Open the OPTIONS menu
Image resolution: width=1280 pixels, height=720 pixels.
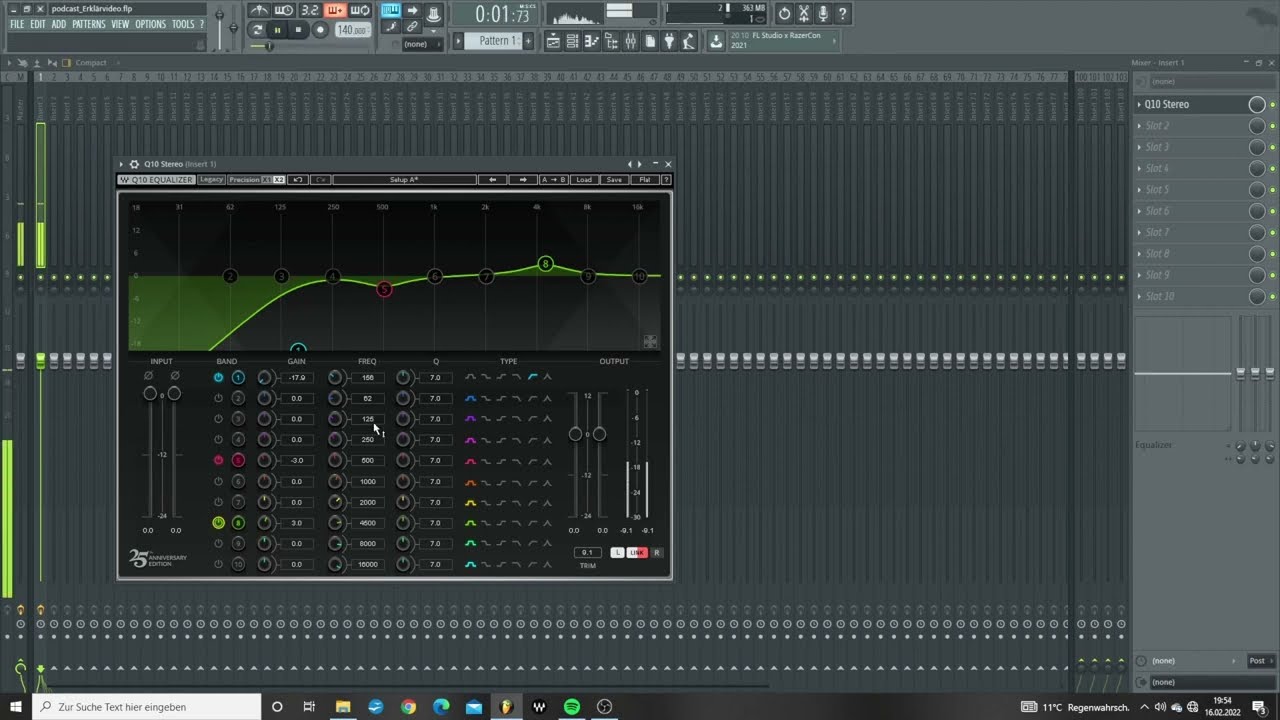pos(150,24)
